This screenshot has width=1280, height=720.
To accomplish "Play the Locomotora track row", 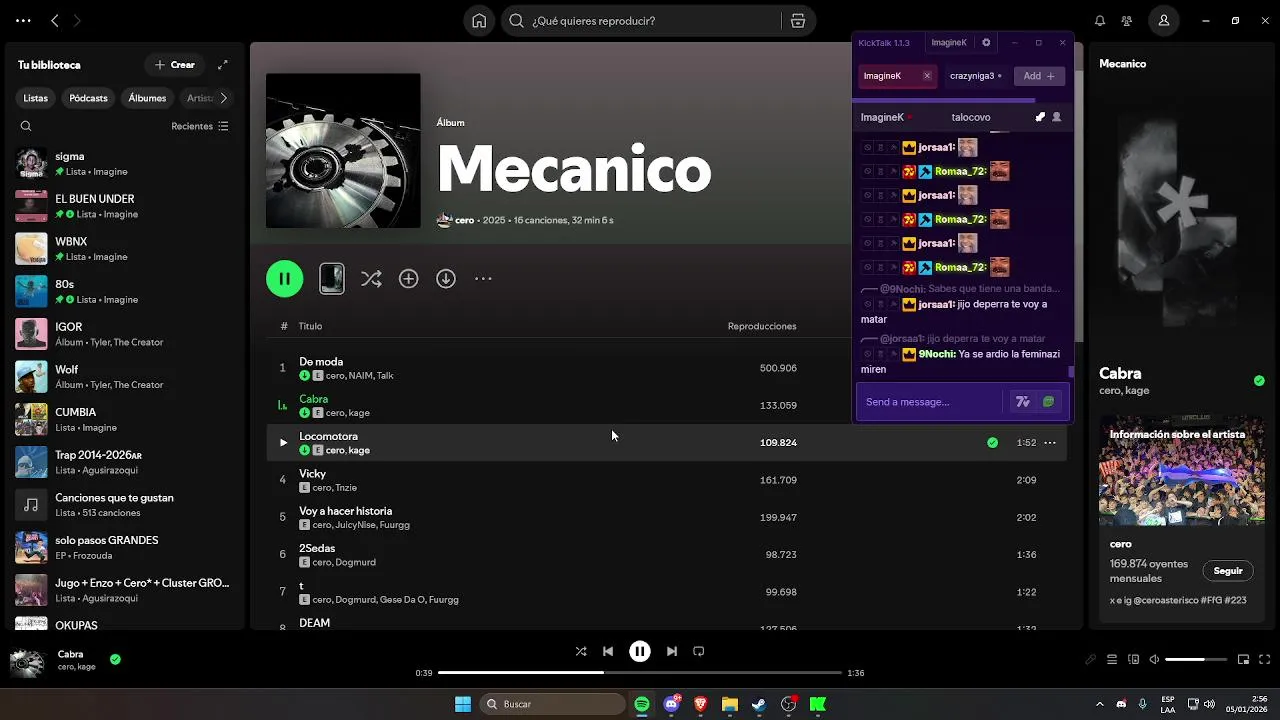I will (x=283, y=443).
